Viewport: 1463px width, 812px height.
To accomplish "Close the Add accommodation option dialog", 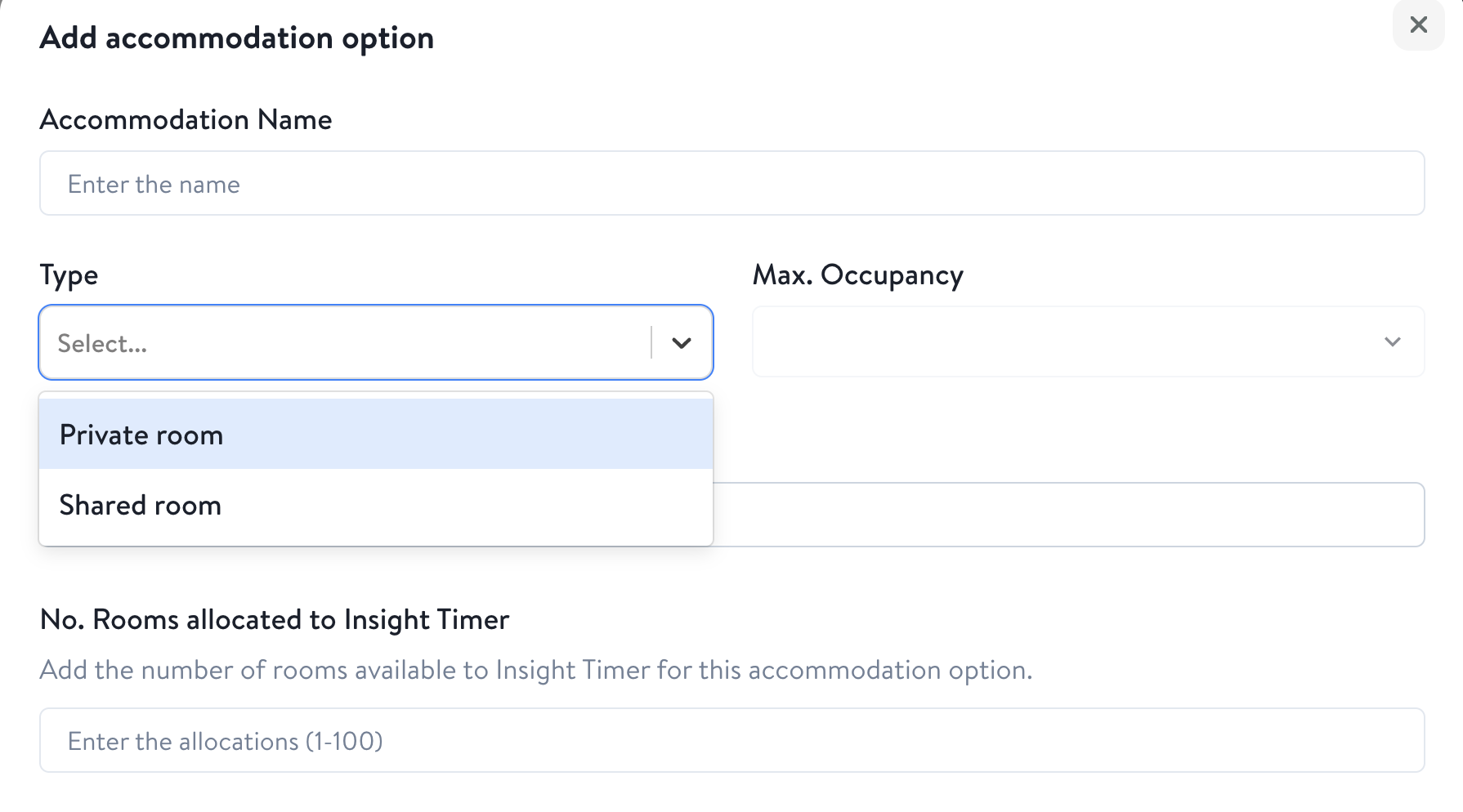I will pos(1418,25).
